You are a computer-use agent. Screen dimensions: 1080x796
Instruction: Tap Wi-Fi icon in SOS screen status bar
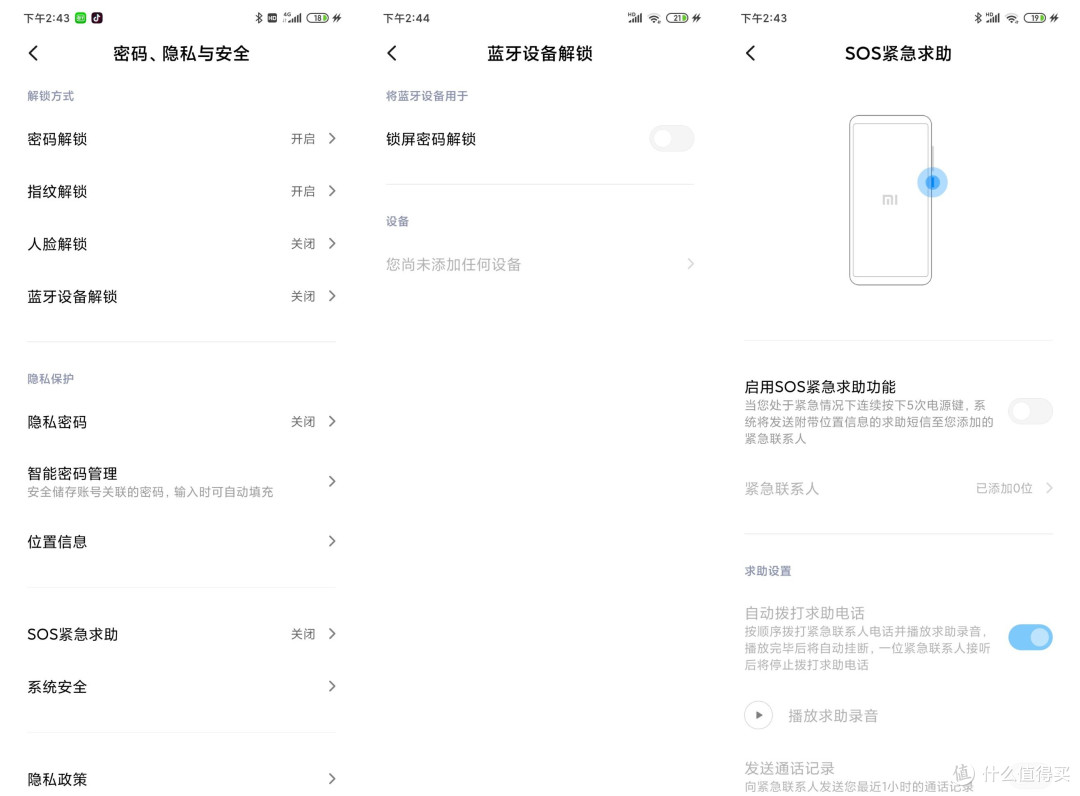(1011, 19)
